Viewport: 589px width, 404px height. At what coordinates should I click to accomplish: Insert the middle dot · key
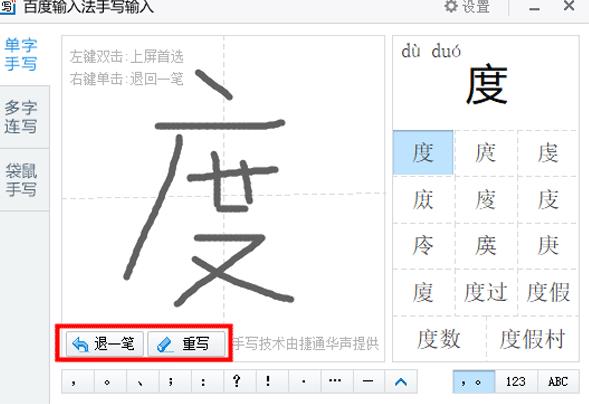[x=304, y=381]
